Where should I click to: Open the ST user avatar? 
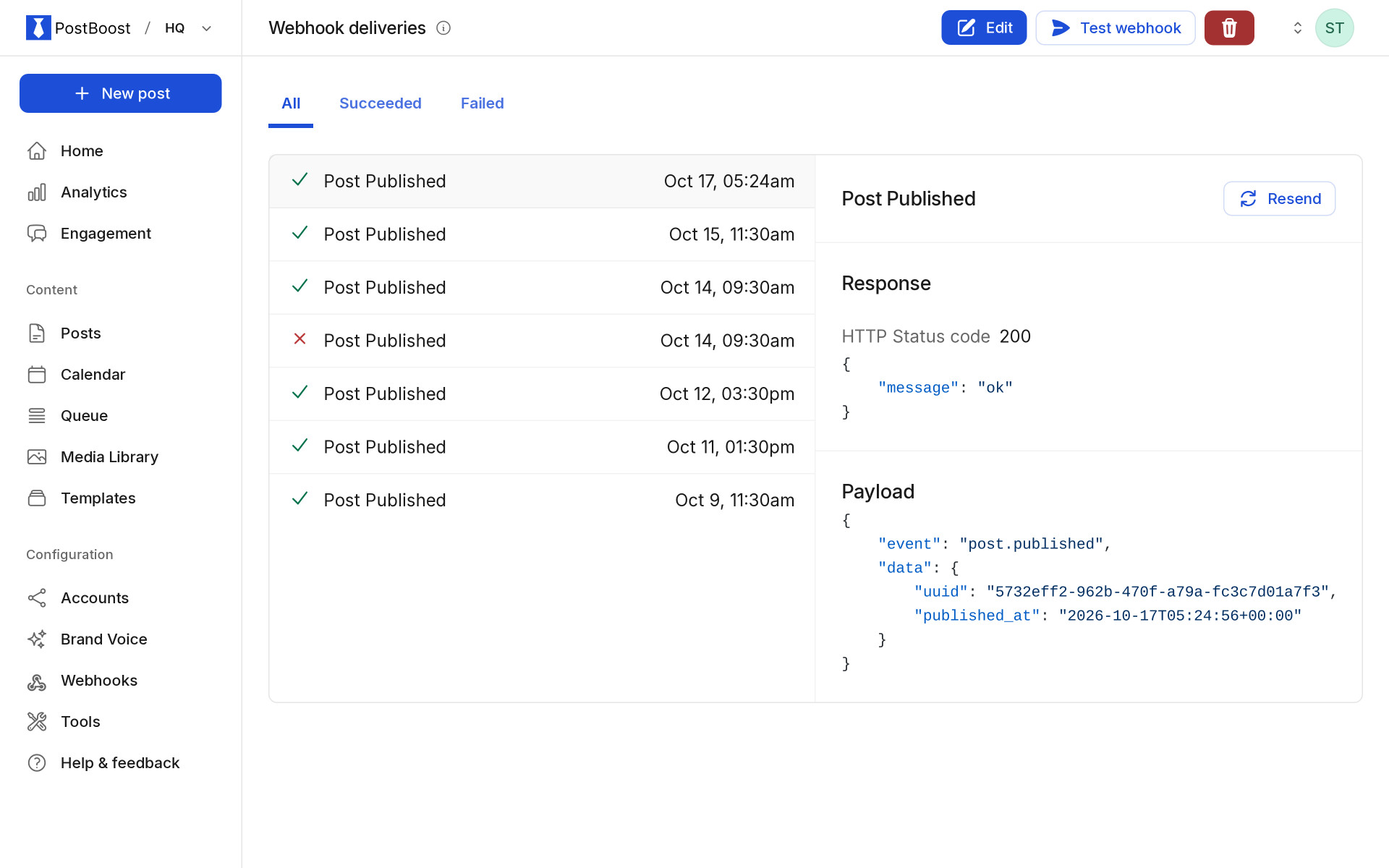click(x=1334, y=27)
